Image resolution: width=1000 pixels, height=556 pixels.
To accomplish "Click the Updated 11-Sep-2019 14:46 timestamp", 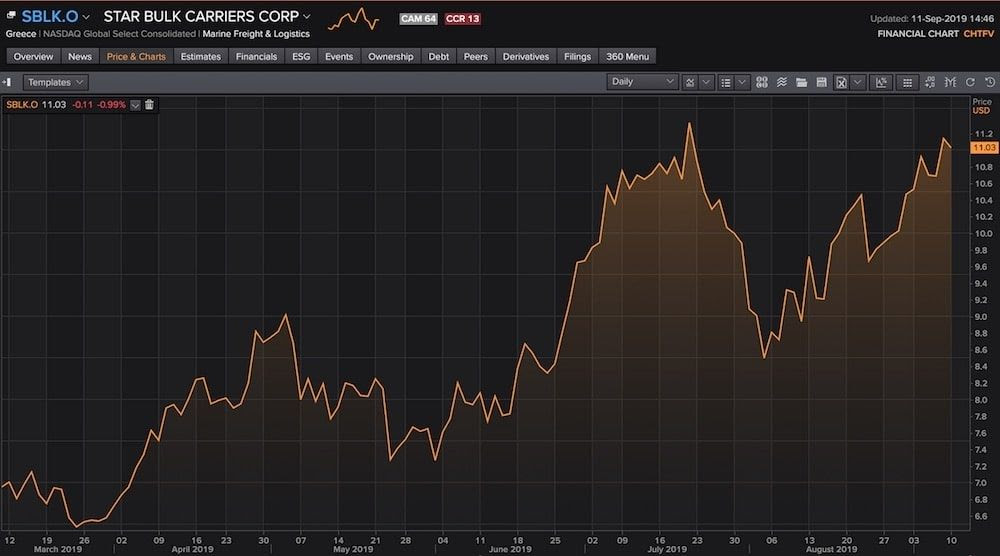I will pos(932,18).
